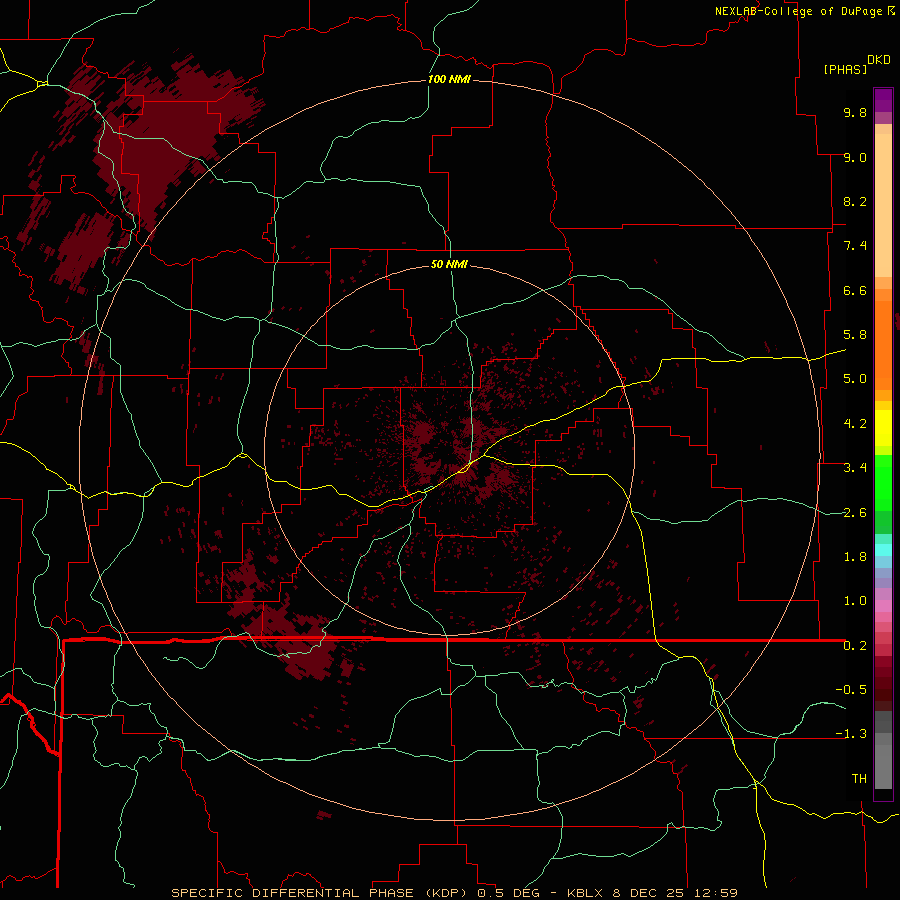Click the 0.2 value on the color scale
This screenshot has width=900, height=900.
(855, 646)
